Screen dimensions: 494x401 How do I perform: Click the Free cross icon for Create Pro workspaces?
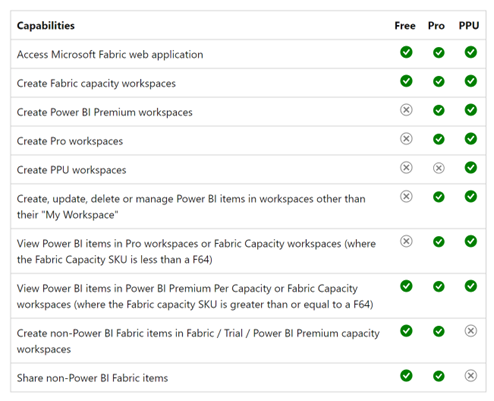tap(406, 139)
